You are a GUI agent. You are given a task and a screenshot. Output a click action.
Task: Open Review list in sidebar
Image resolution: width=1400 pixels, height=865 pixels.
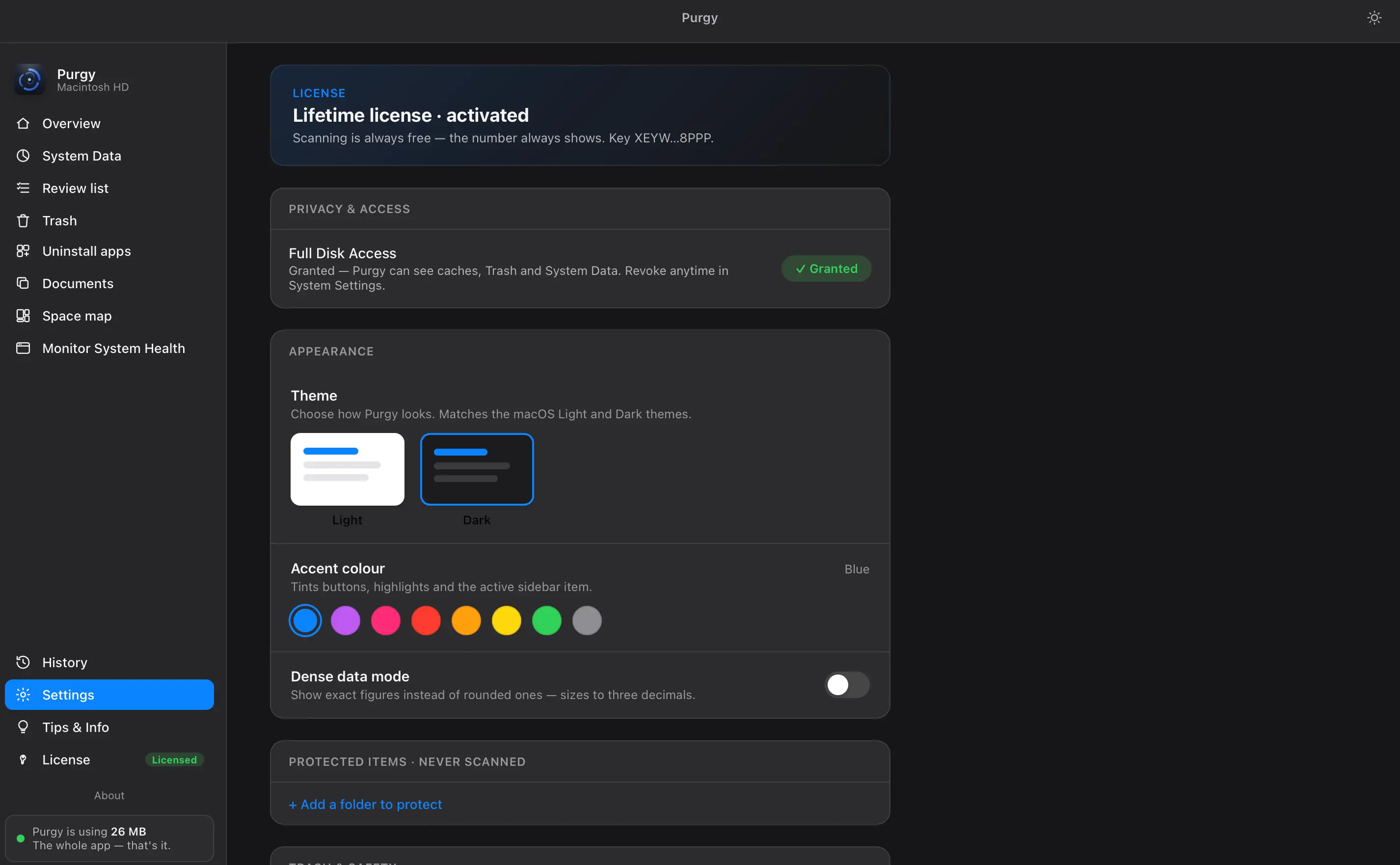[109, 188]
